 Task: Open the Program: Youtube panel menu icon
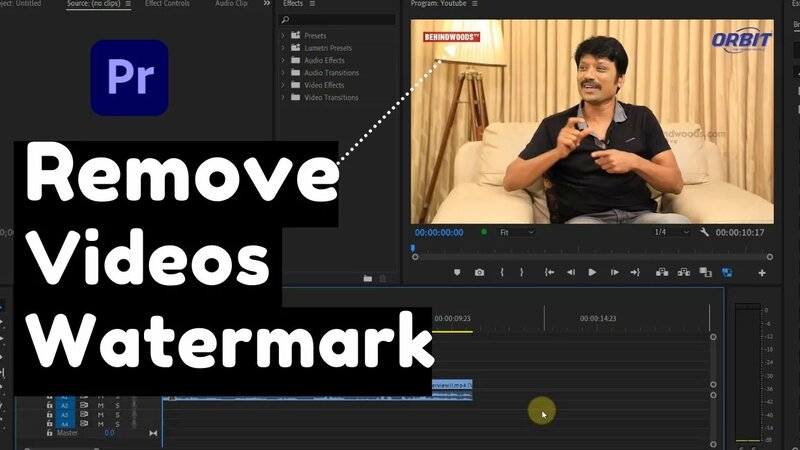coord(474,4)
